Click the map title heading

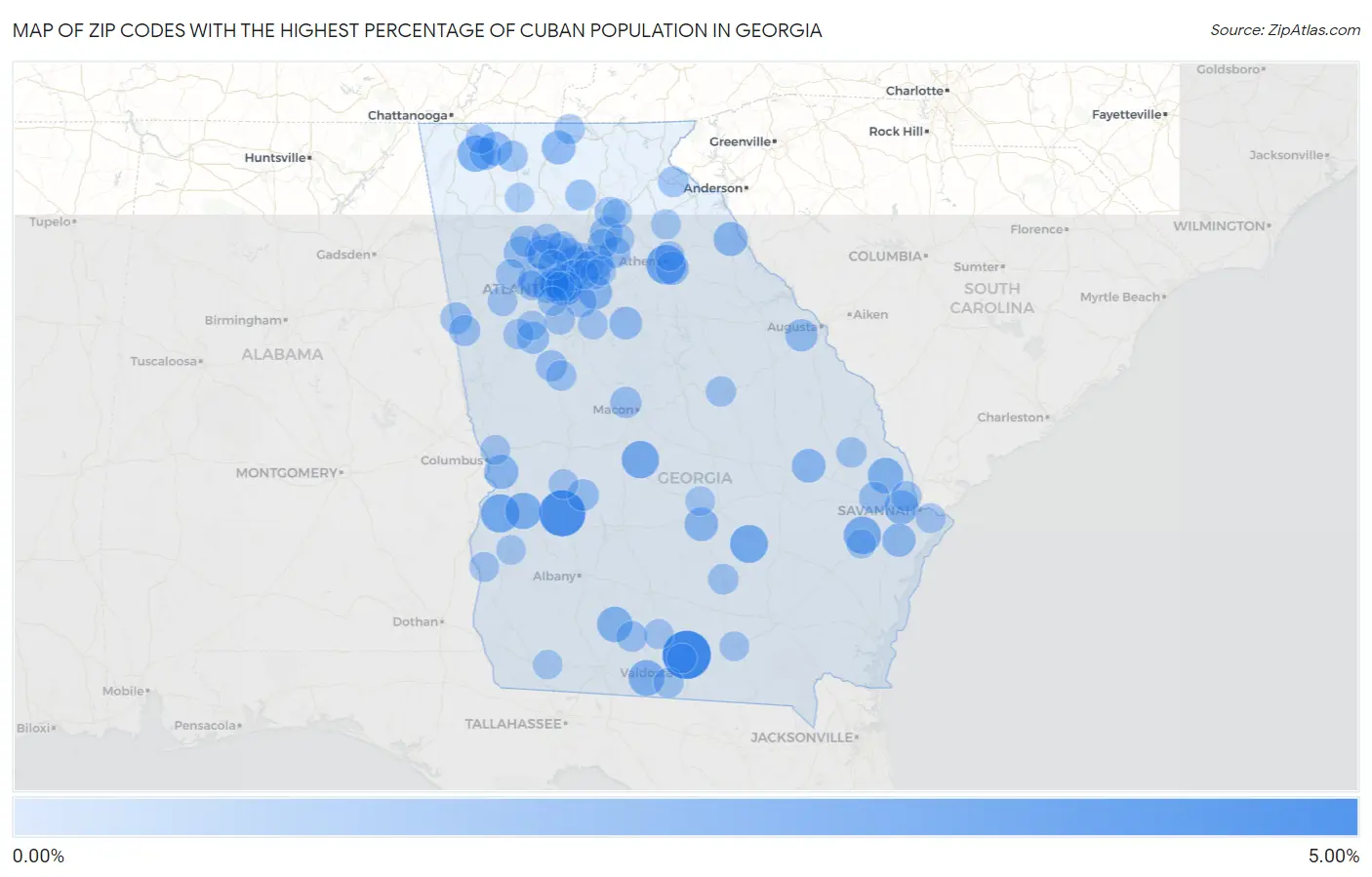tap(418, 30)
